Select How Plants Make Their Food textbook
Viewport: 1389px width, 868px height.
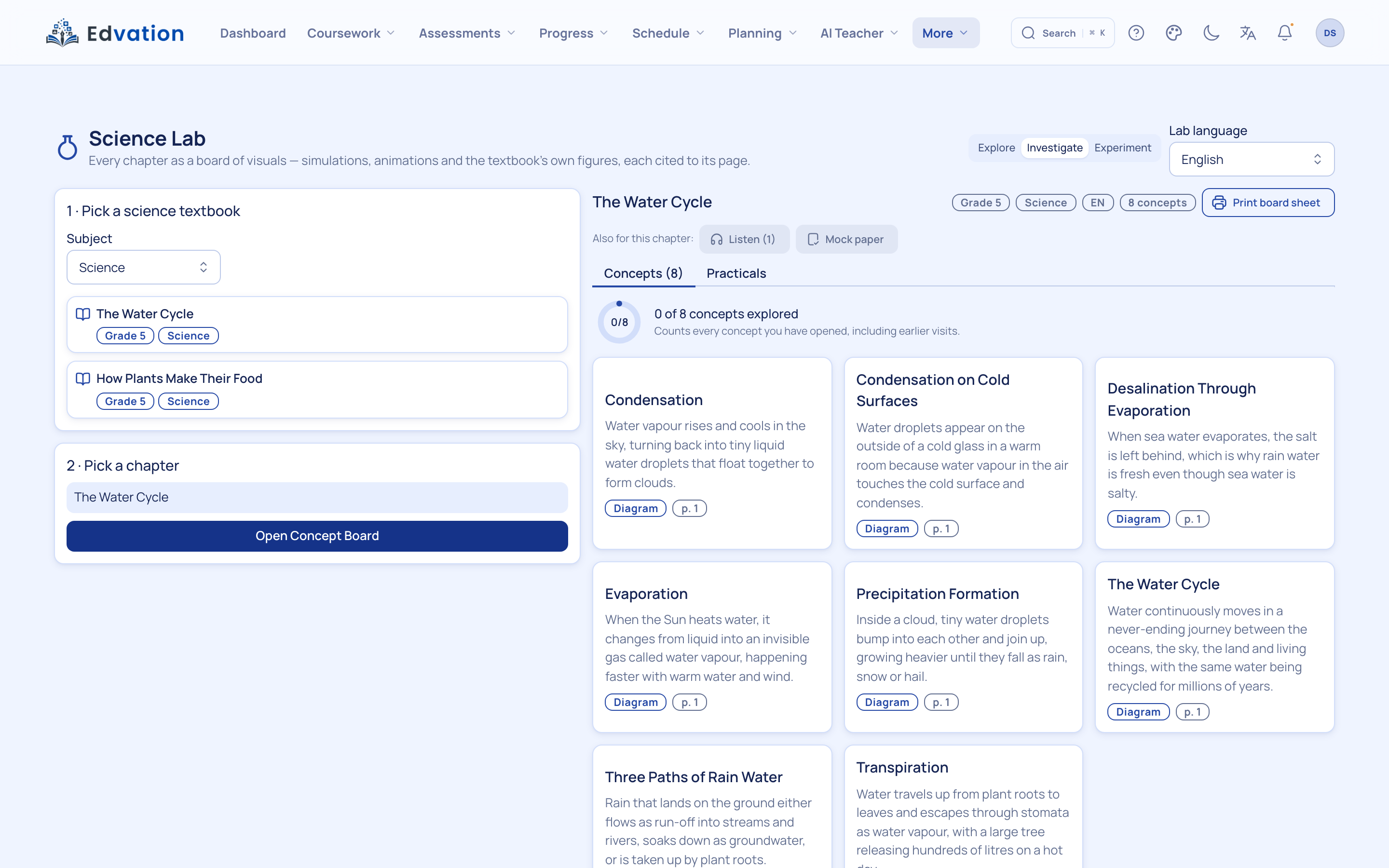point(317,390)
